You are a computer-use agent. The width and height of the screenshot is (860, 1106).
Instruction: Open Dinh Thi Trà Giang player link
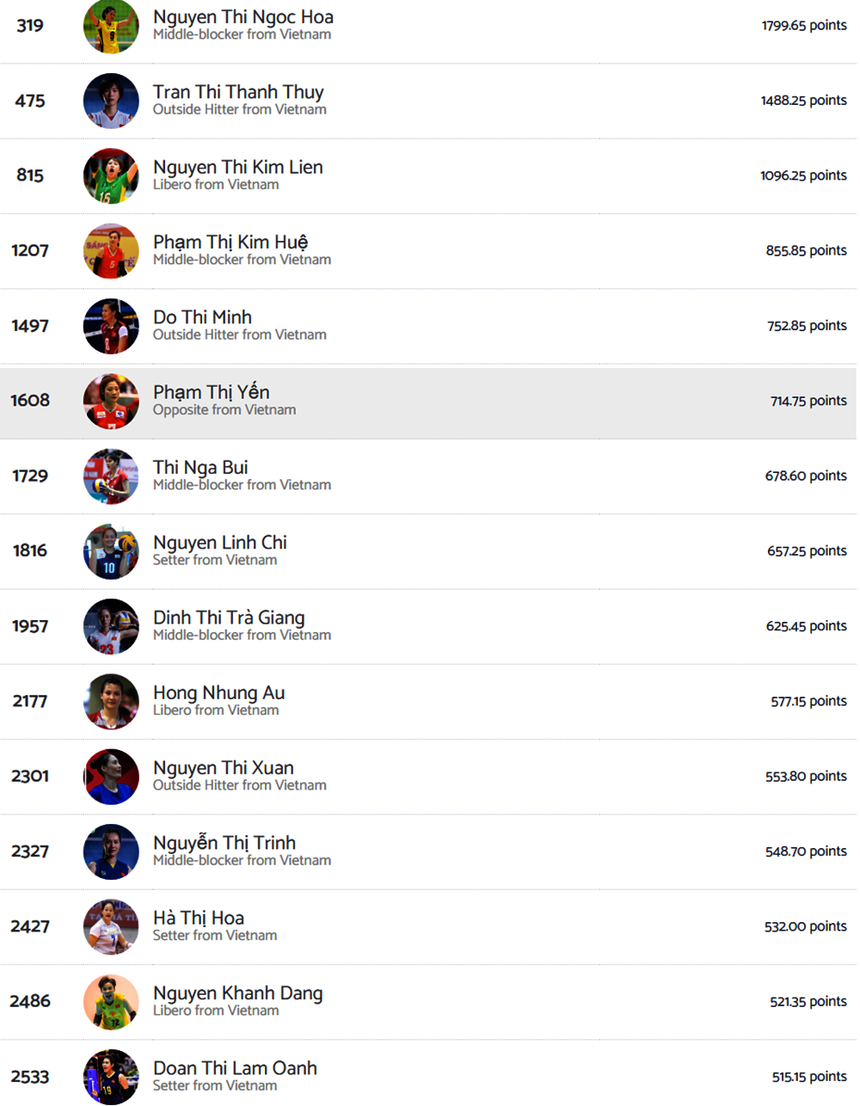tap(228, 618)
